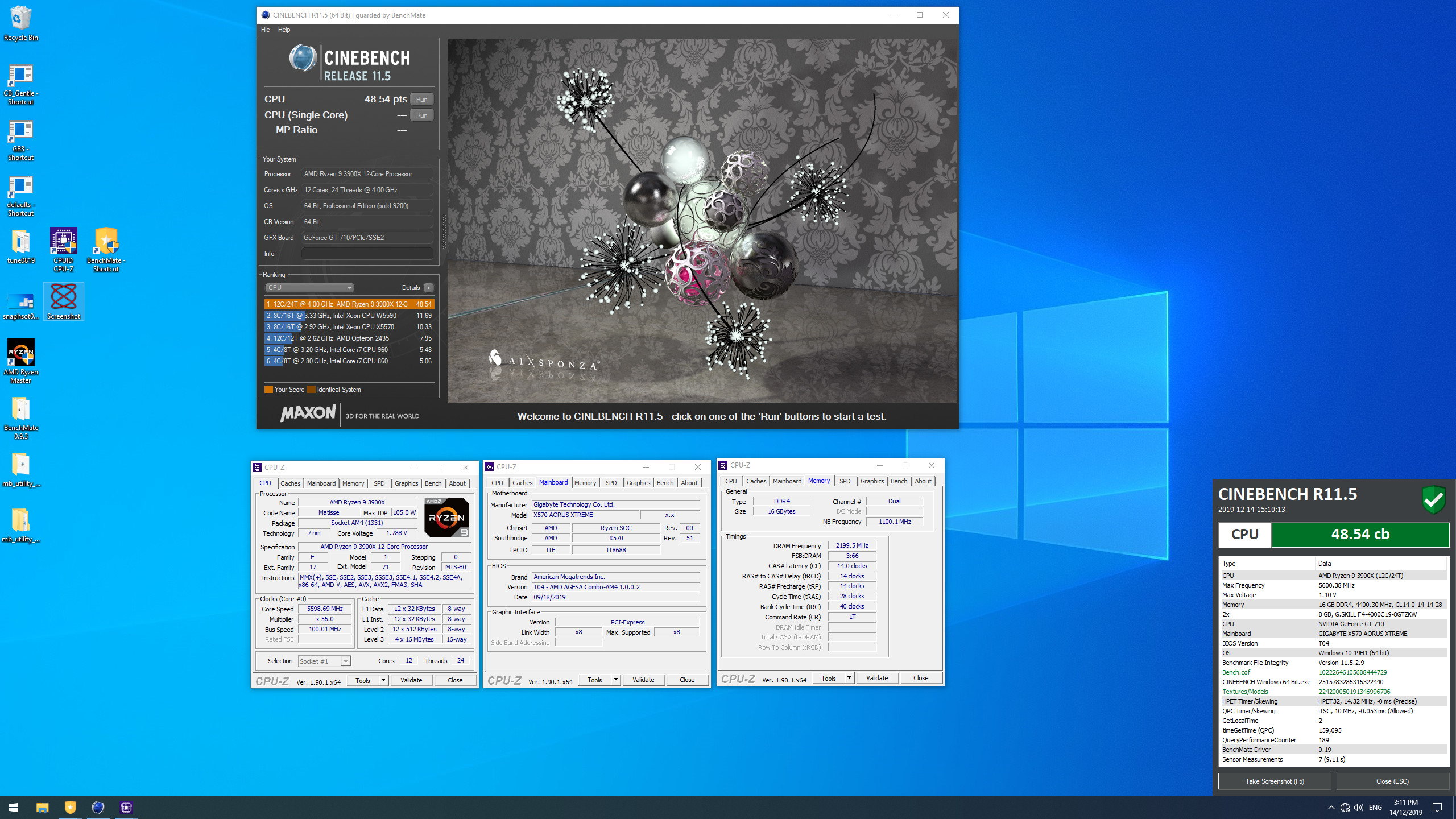Run the CPU Single Core test
This screenshot has height=819, width=1456.
(421, 115)
